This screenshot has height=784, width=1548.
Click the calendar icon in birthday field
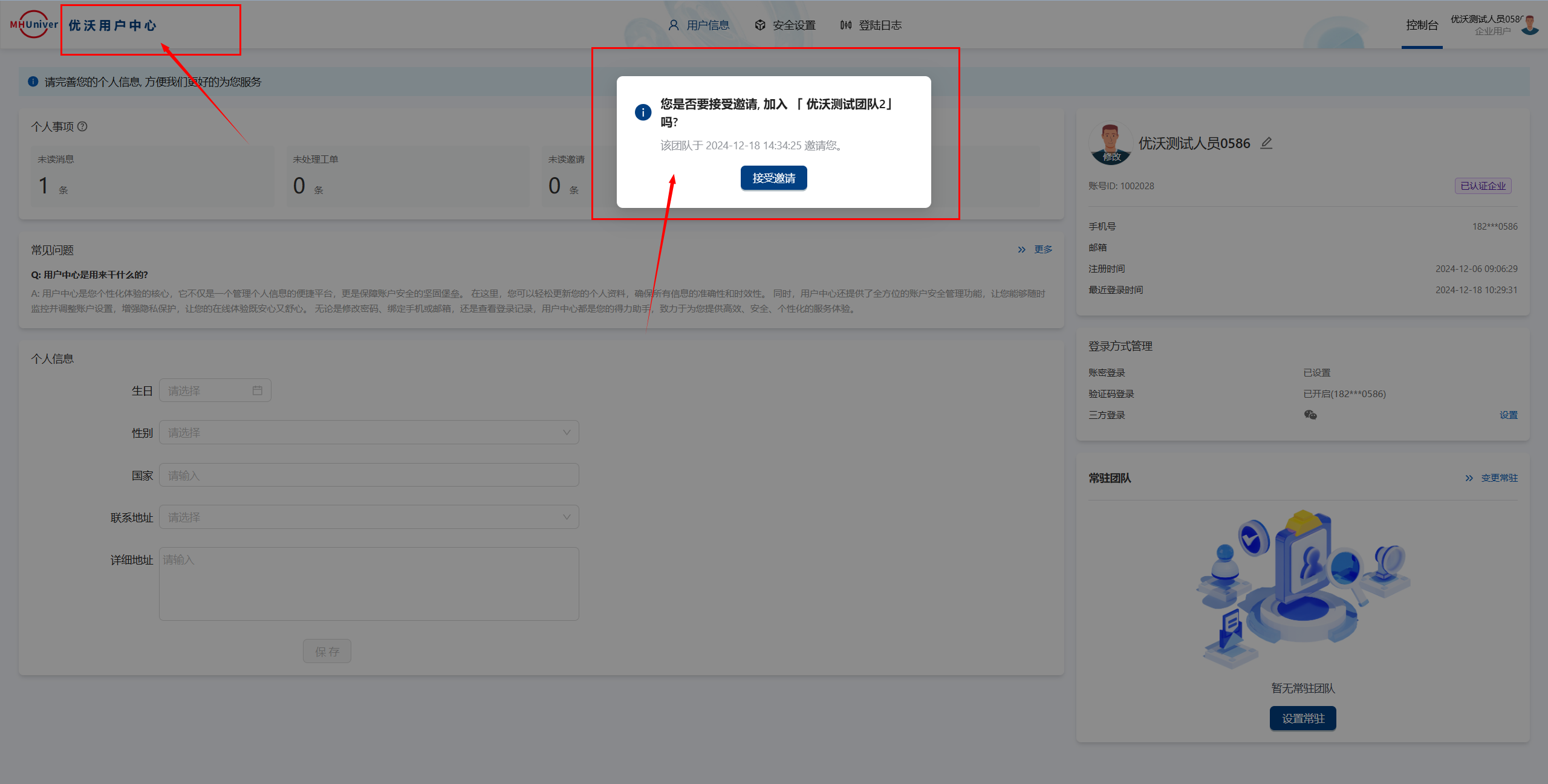coord(258,390)
